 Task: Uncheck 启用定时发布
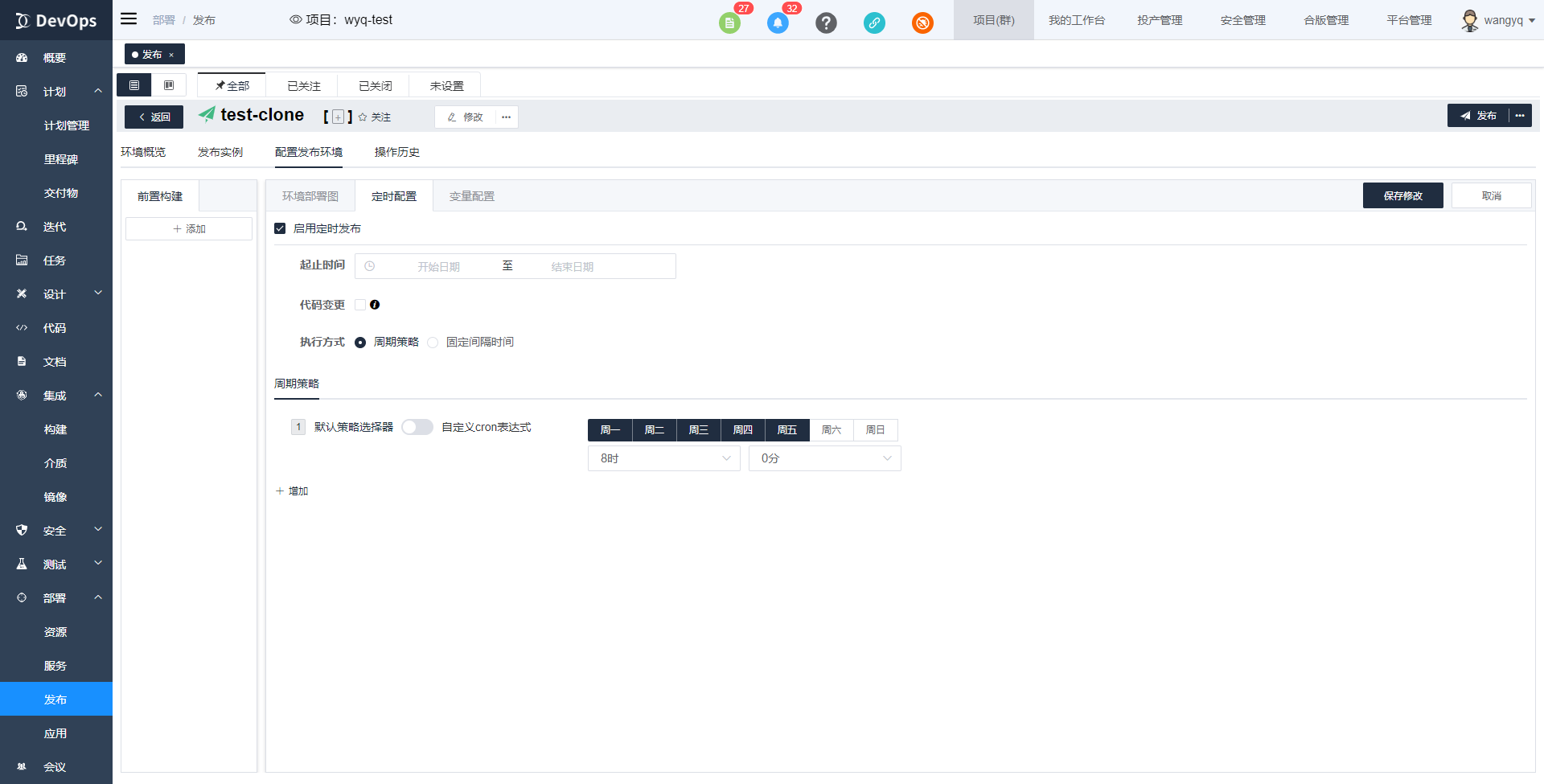coord(280,228)
